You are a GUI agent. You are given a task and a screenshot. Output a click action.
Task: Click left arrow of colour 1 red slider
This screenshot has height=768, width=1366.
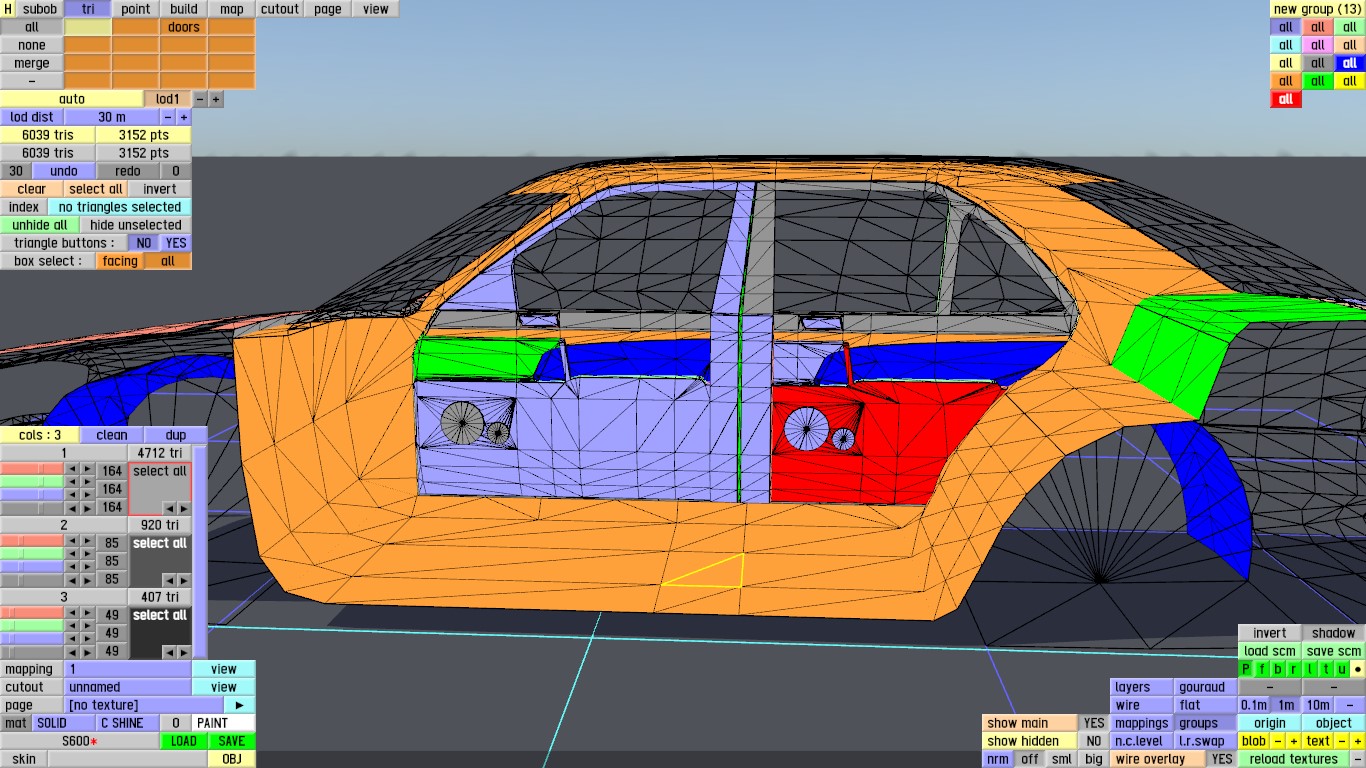pyautogui.click(x=72, y=470)
